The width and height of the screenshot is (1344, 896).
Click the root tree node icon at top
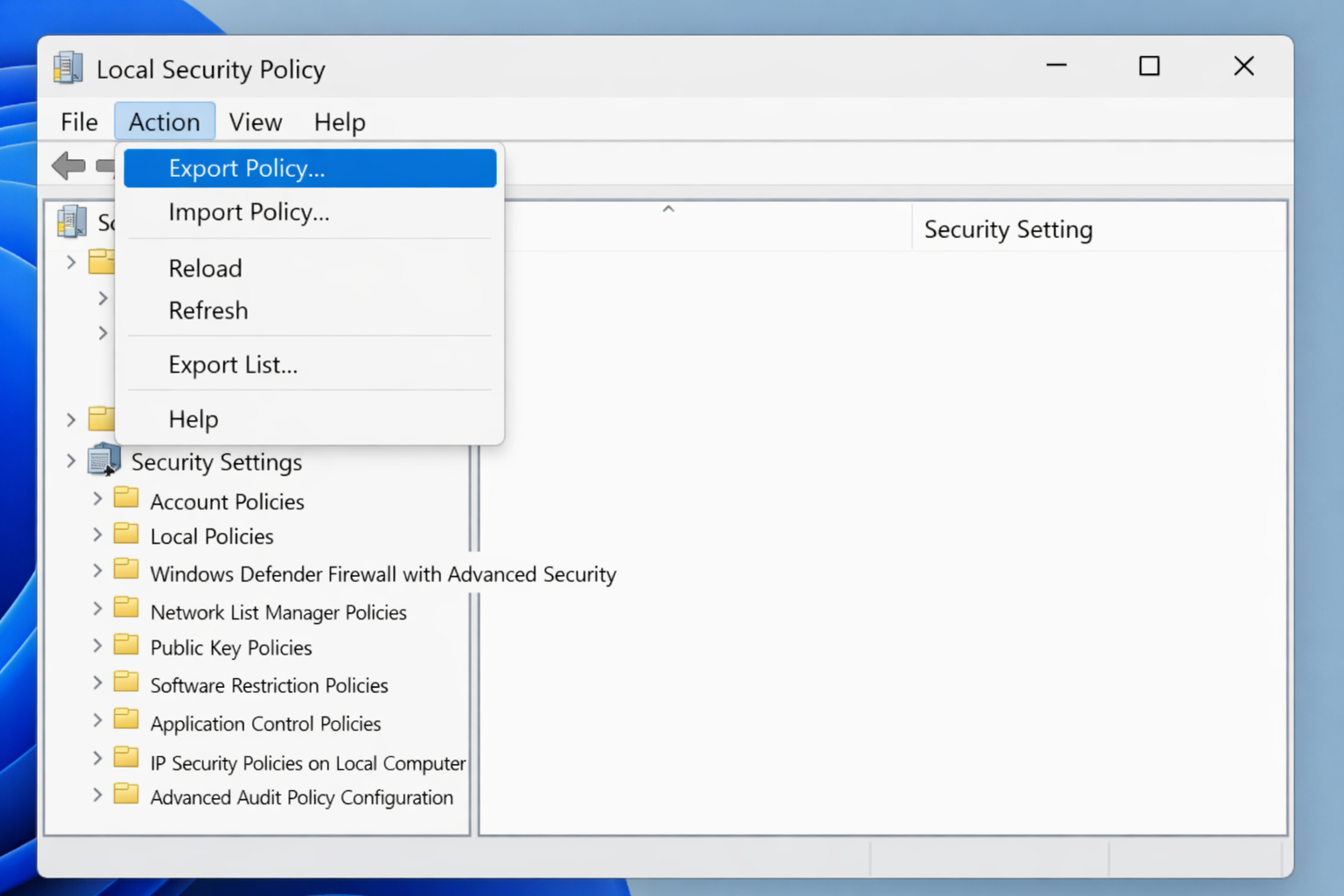click(72, 221)
